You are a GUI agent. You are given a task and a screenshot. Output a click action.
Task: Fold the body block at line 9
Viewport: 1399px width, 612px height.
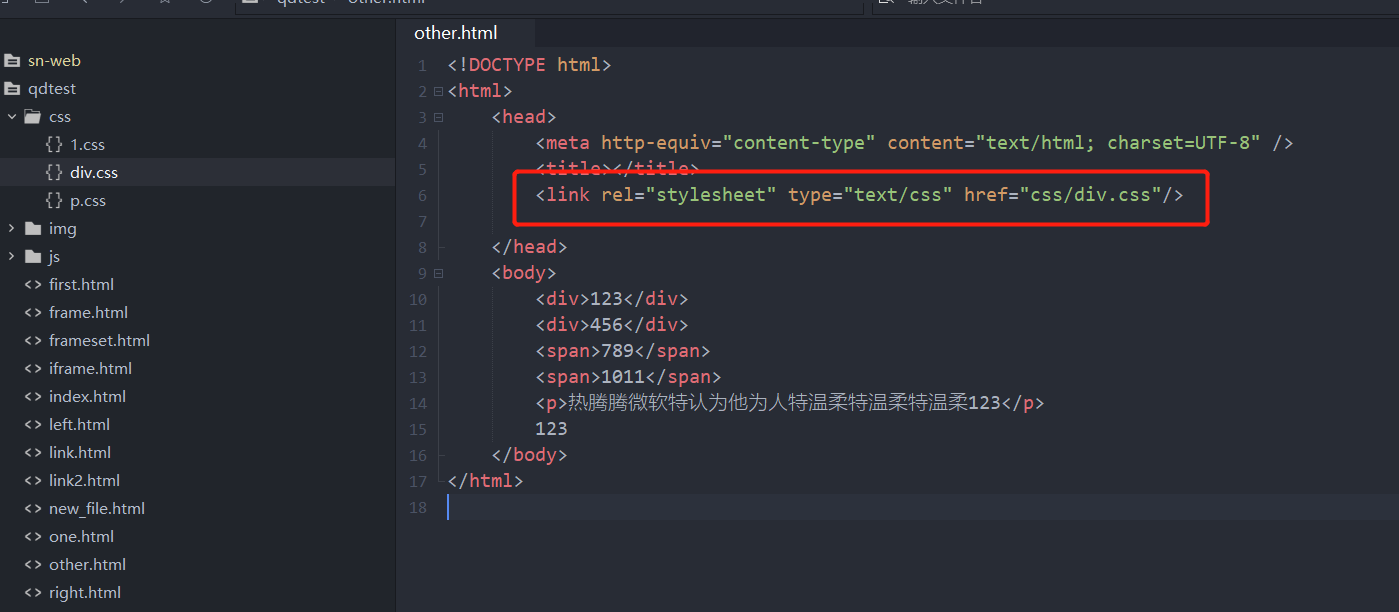[438, 274]
